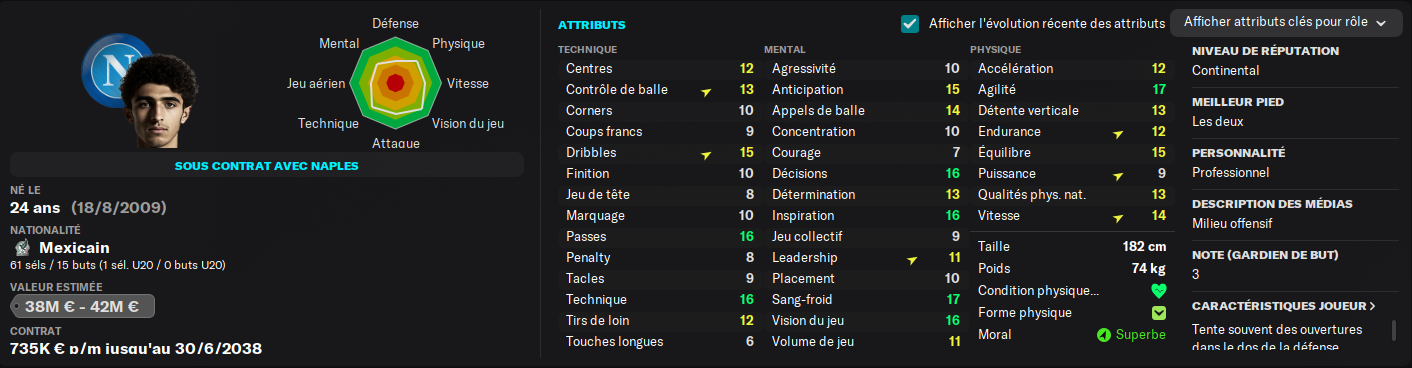Click the Sous contrat avec Naples banner

click(266, 165)
